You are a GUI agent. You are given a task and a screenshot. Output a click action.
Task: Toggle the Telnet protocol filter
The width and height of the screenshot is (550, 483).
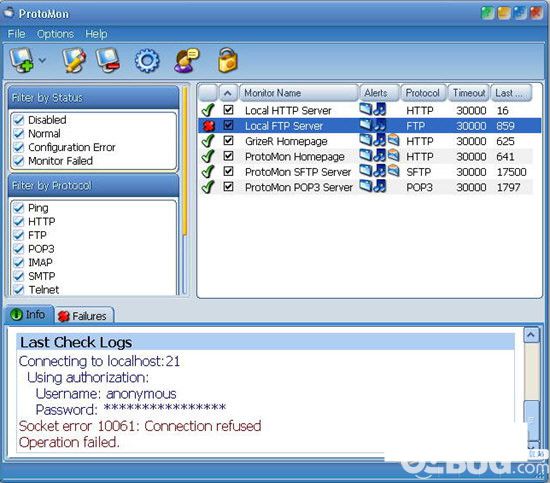pos(18,290)
